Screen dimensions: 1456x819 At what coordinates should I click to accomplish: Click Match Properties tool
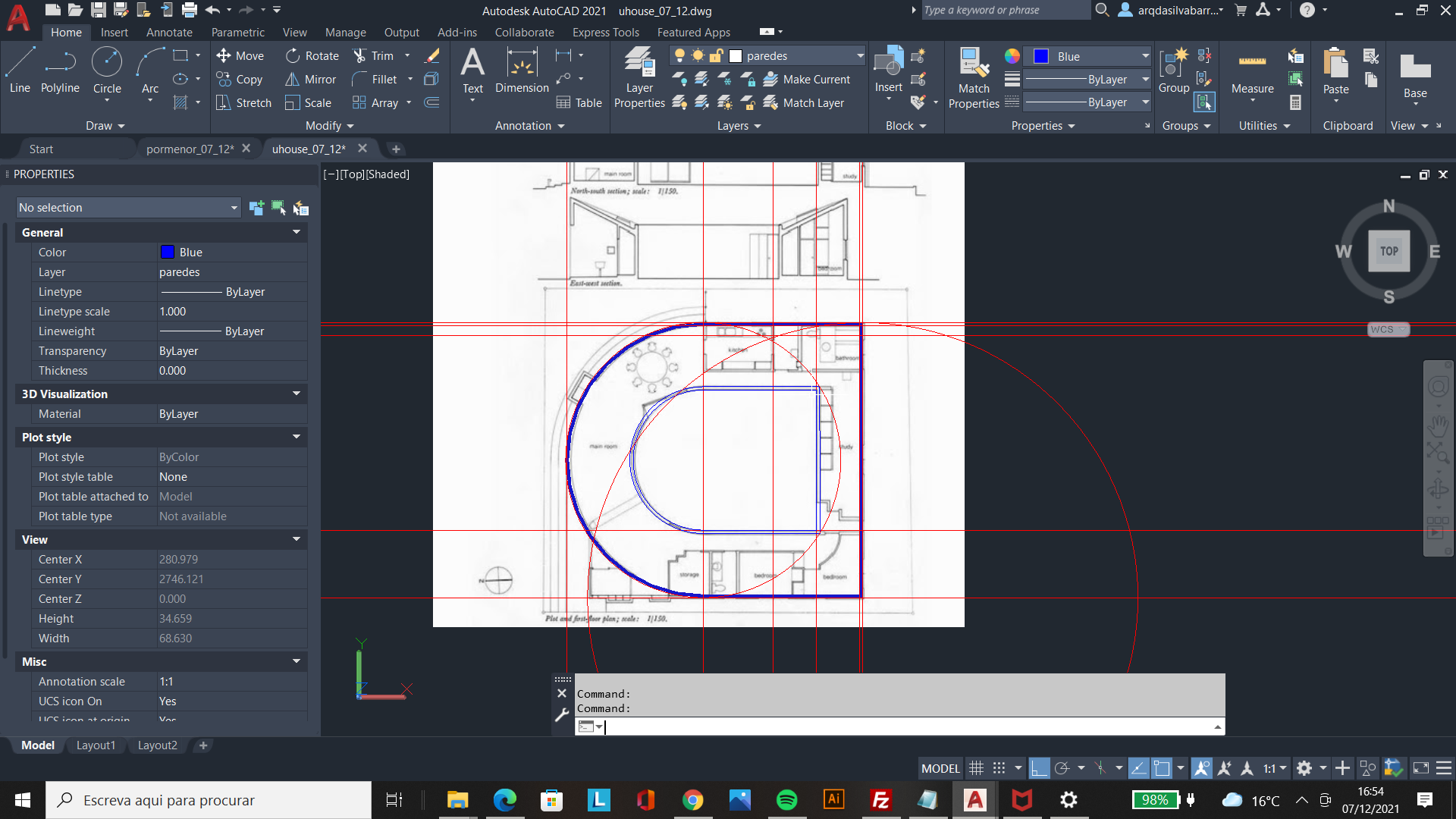click(974, 77)
